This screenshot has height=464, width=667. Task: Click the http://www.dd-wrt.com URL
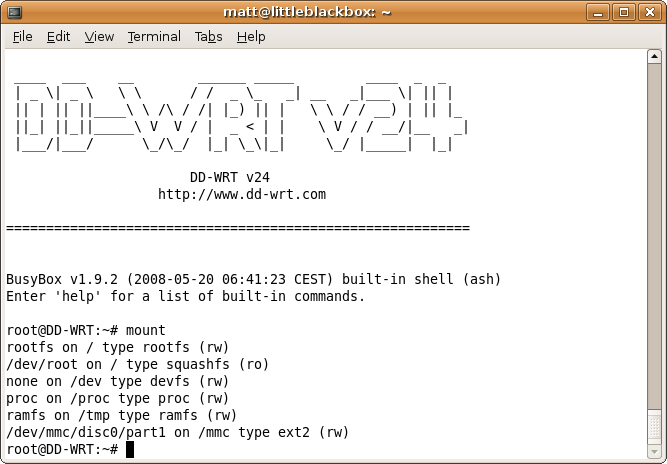tap(241, 195)
